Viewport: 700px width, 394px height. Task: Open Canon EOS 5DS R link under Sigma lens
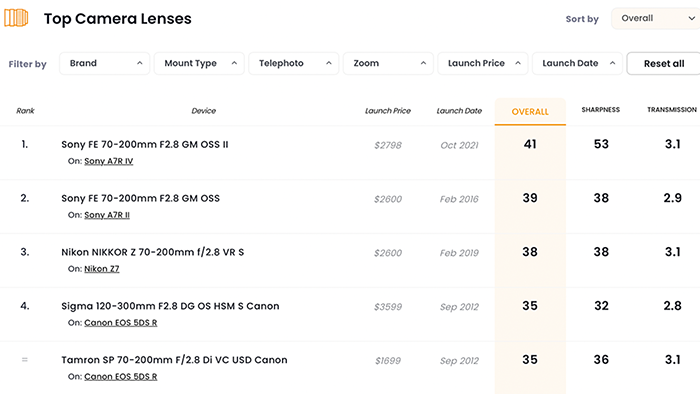[121, 323]
